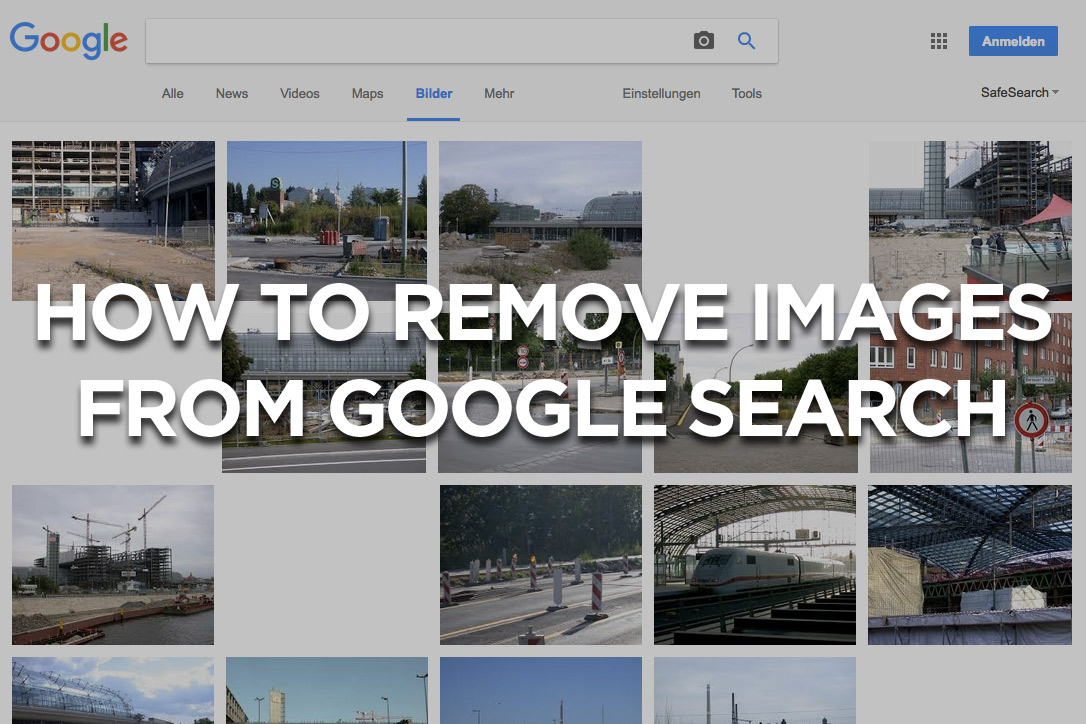
Task: Open reverse image search via the camera icon
Action: (x=703, y=40)
